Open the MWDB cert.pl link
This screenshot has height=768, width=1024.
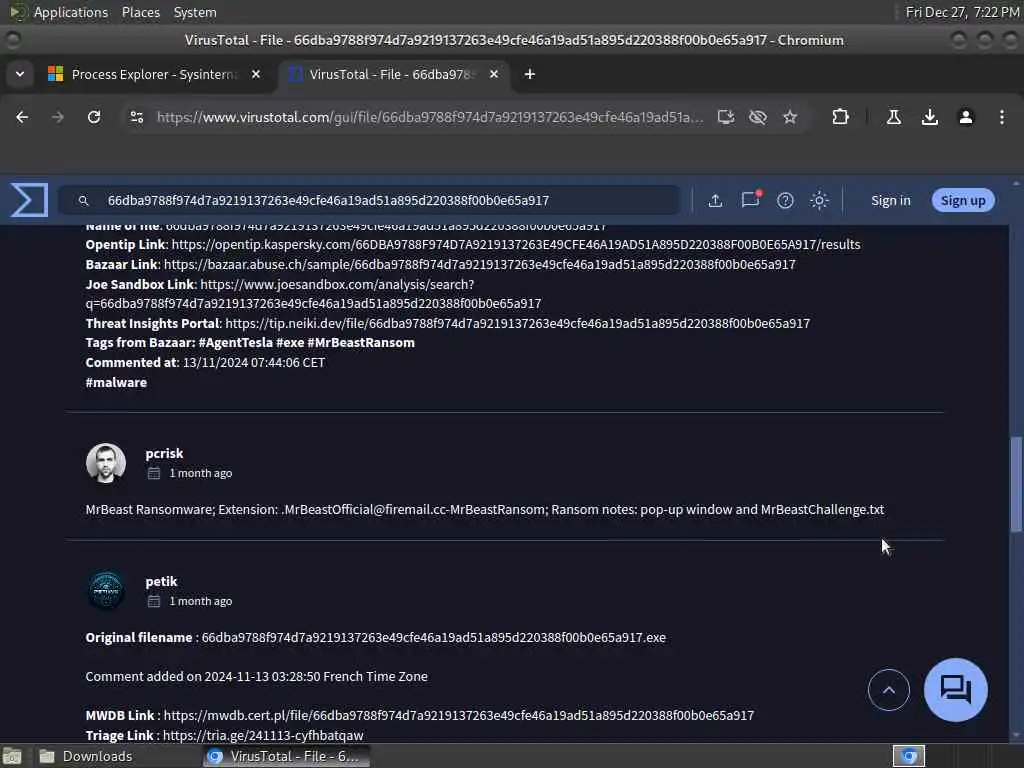pyautogui.click(x=458, y=716)
